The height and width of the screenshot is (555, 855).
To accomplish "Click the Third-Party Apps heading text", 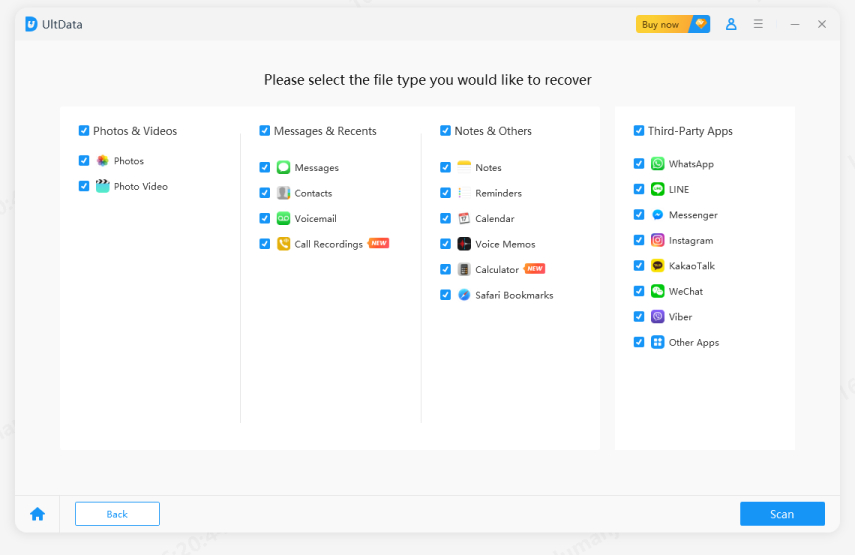I will pyautogui.click(x=690, y=131).
